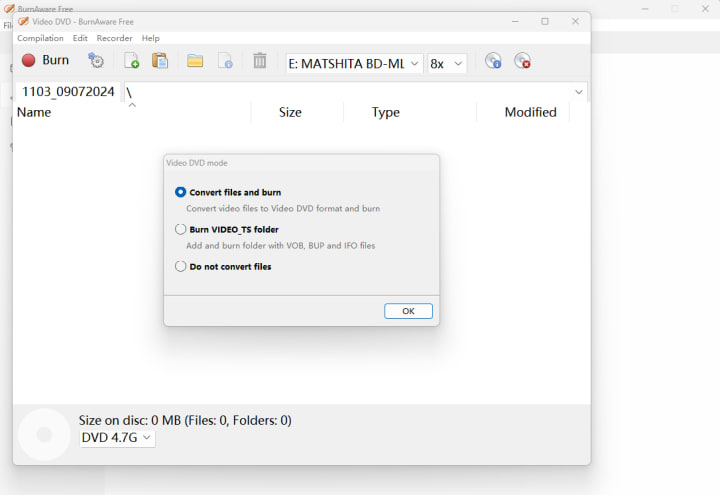Delete selection with trash can icon
This screenshot has width=720, height=495.
pyautogui.click(x=260, y=60)
